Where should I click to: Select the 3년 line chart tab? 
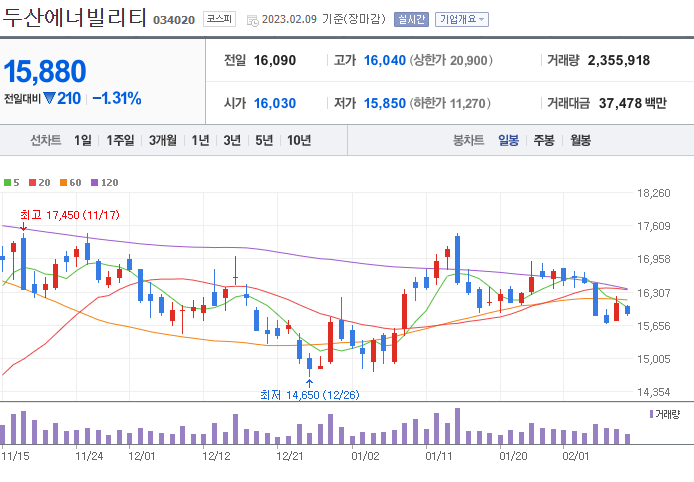coord(232,140)
